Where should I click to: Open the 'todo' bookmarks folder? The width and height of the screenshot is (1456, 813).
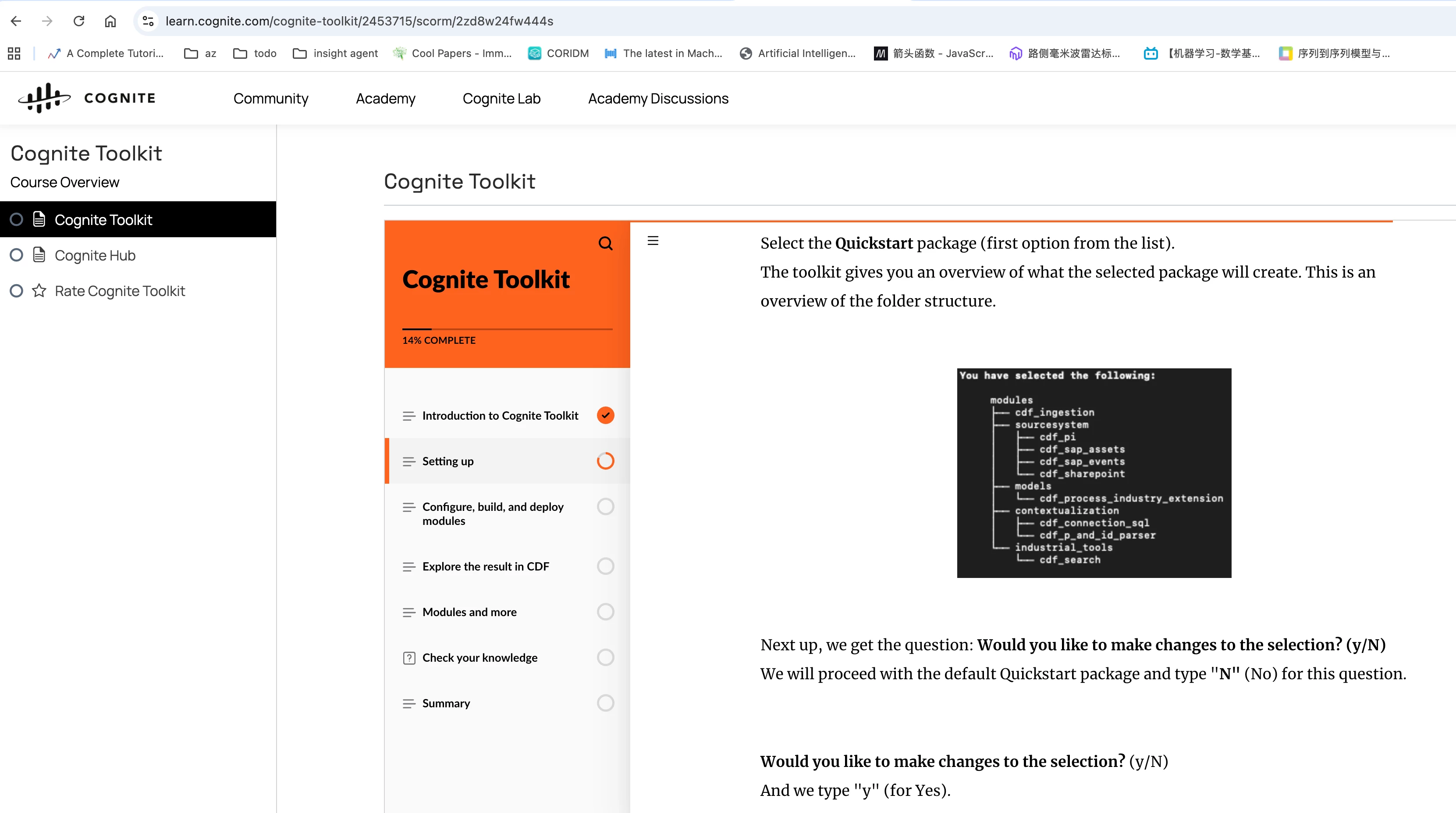pyautogui.click(x=255, y=53)
